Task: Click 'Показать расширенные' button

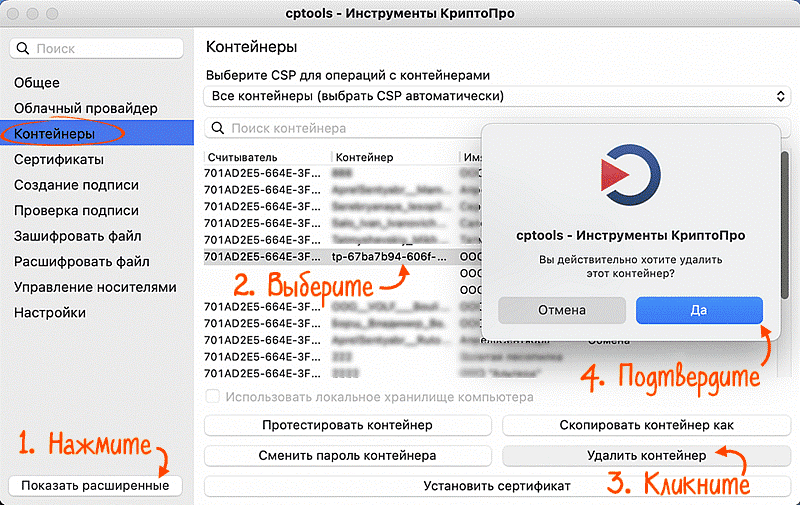Action: [x=95, y=485]
